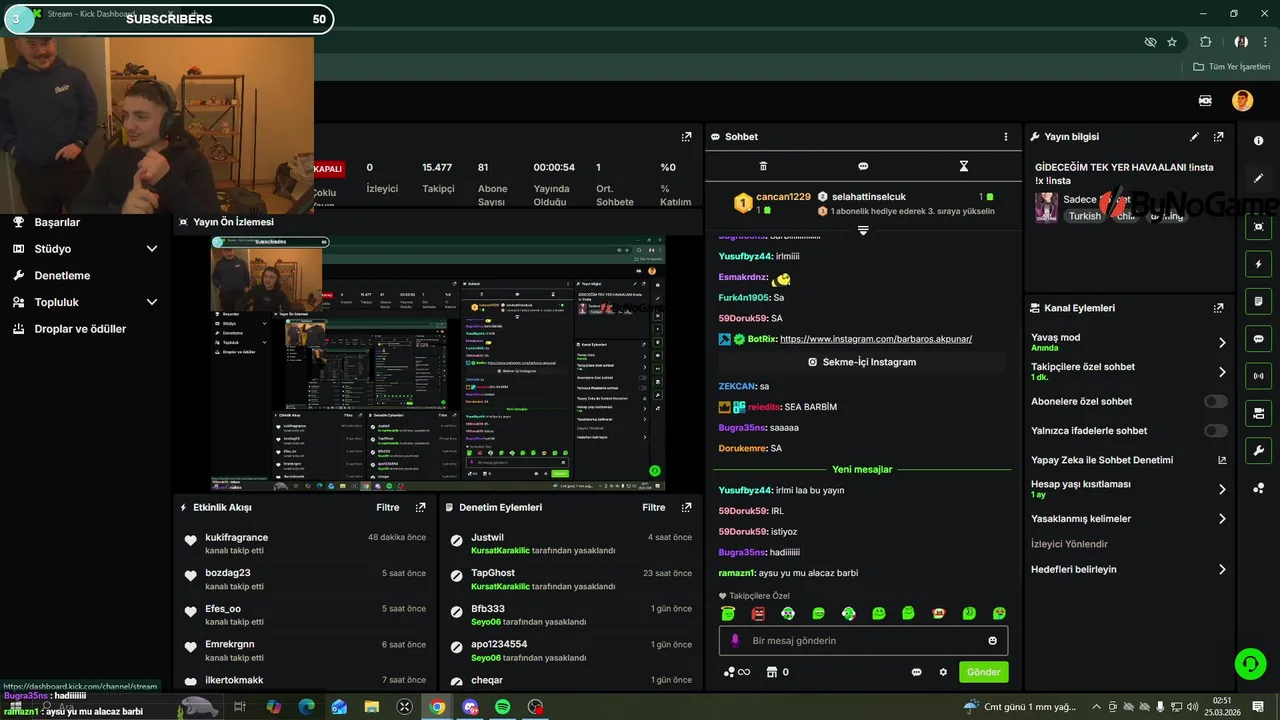
Task: Open chat settings gear icon
Action: [x=942, y=672]
